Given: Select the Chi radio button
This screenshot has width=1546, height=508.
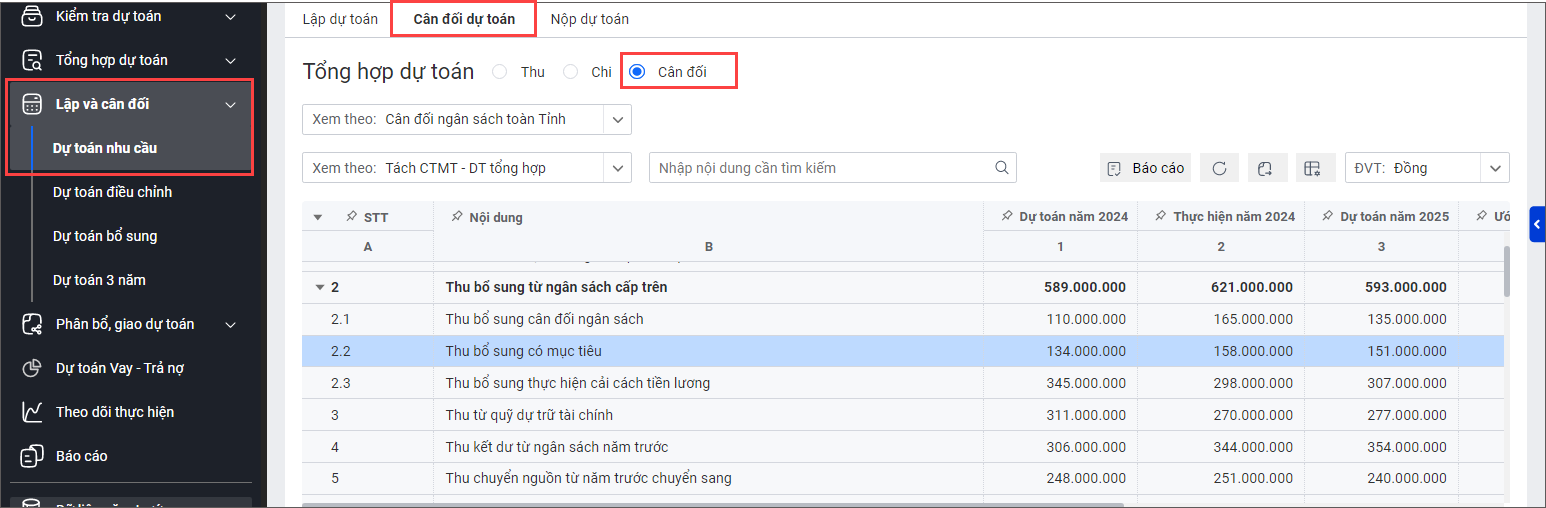Looking at the screenshot, I should [x=570, y=72].
